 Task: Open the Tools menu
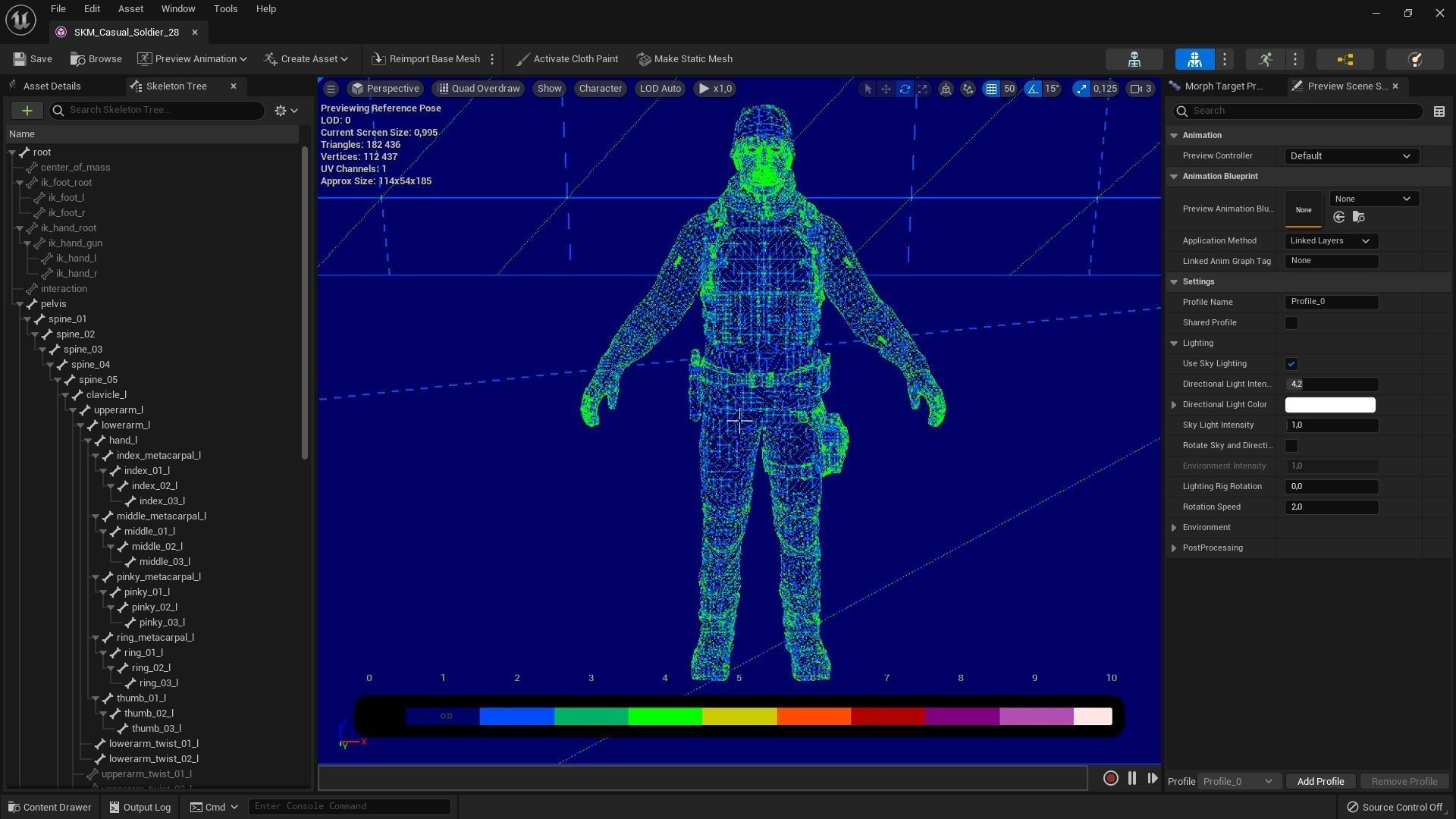click(x=225, y=9)
